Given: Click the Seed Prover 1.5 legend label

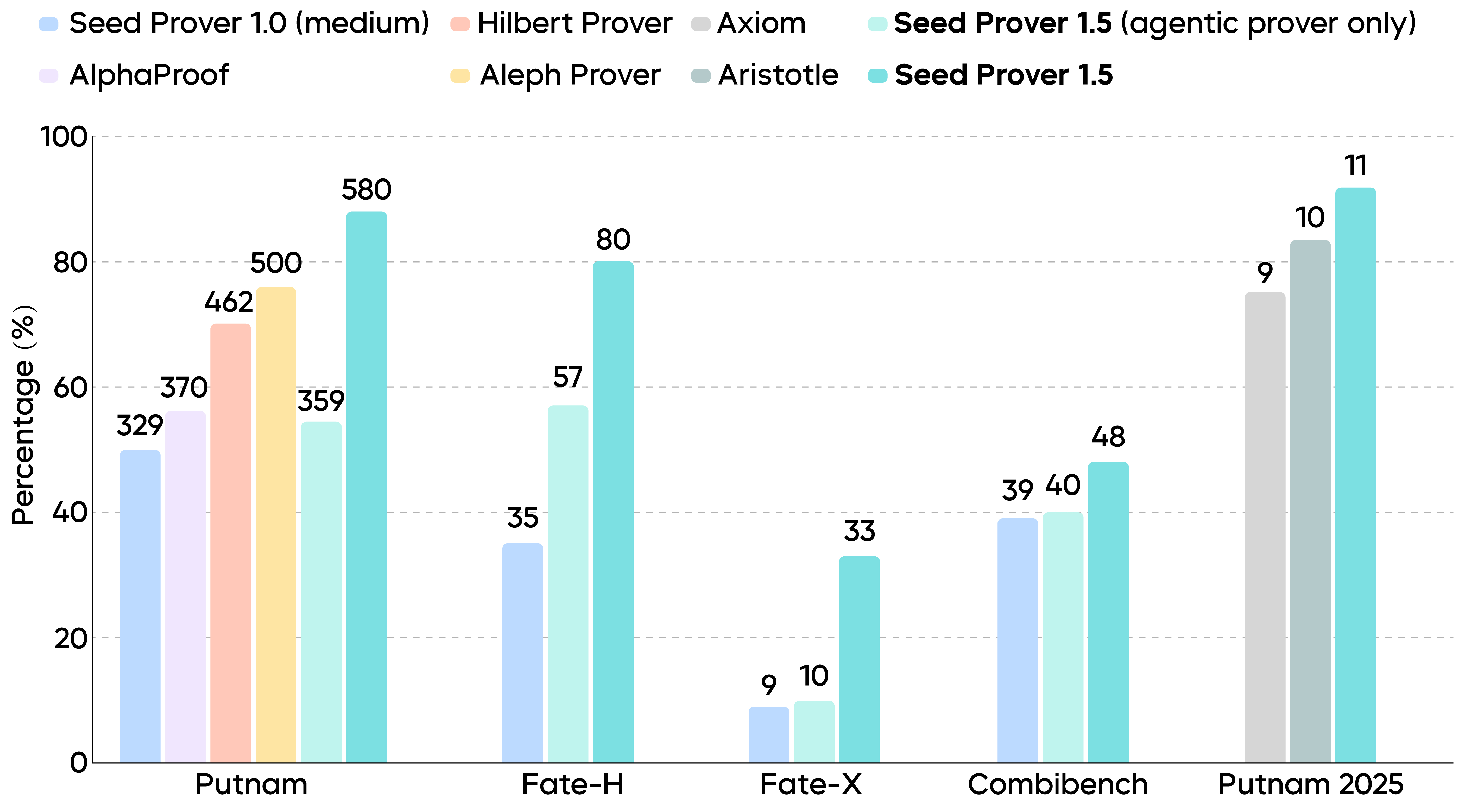Looking at the screenshot, I should [1004, 75].
